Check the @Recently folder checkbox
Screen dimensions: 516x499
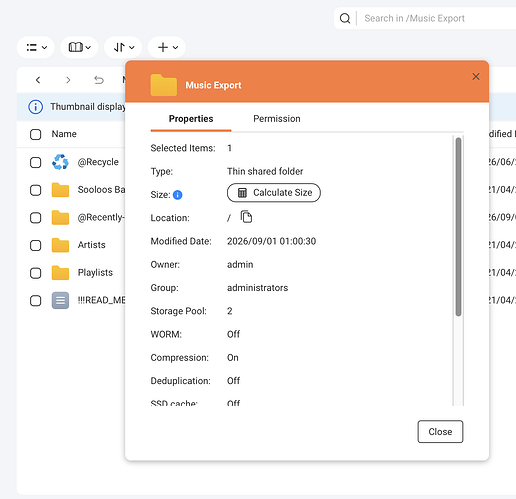pyautogui.click(x=35, y=218)
